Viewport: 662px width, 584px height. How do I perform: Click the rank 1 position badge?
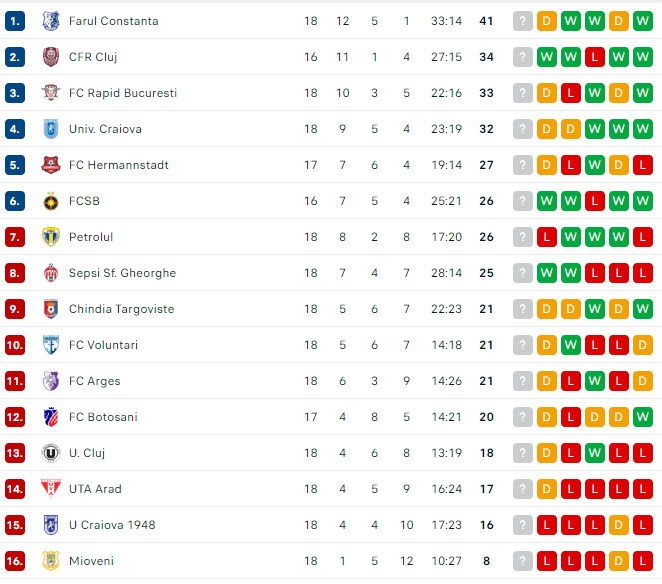point(15,21)
